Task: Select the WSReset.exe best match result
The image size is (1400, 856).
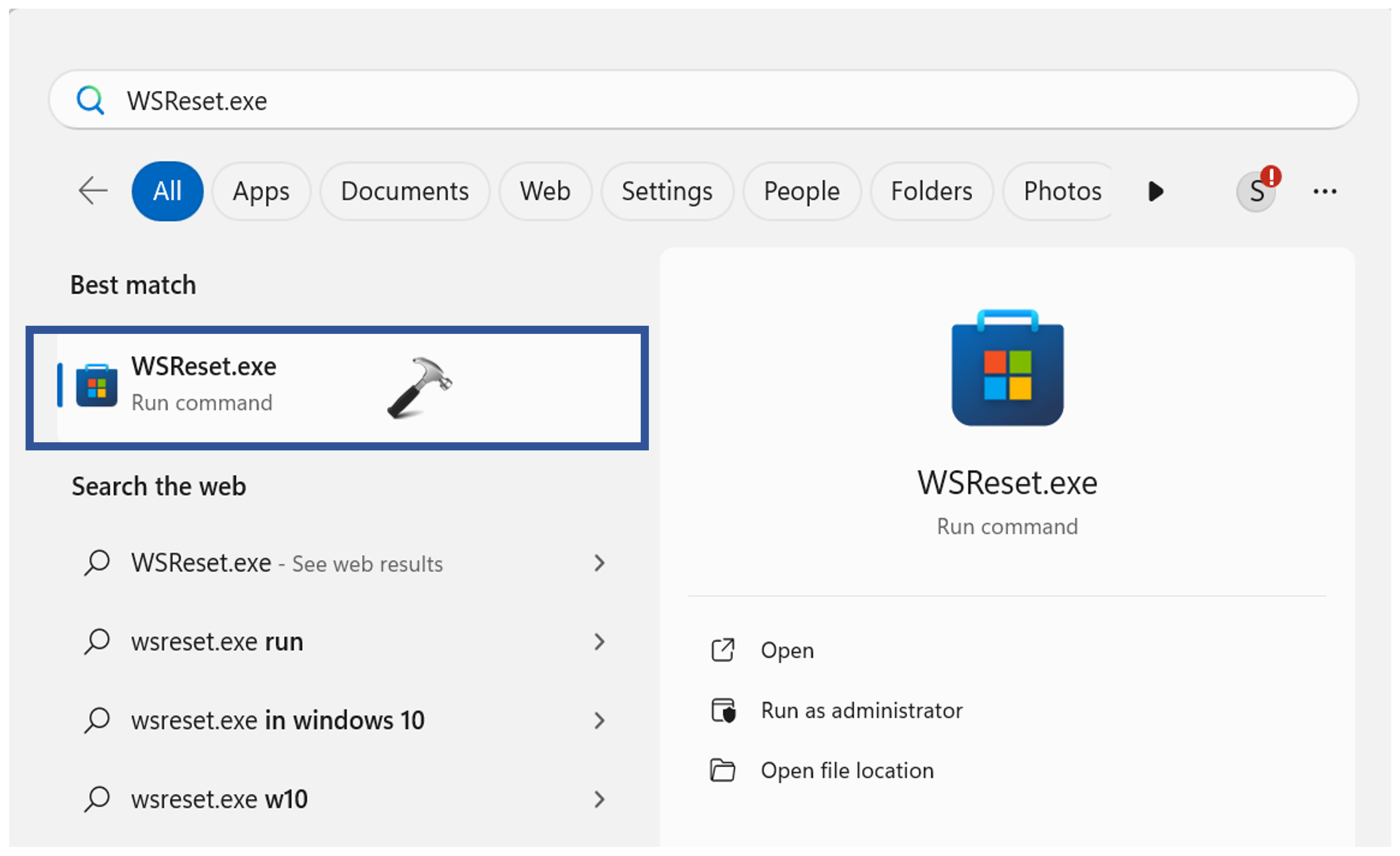Action: click(x=336, y=388)
